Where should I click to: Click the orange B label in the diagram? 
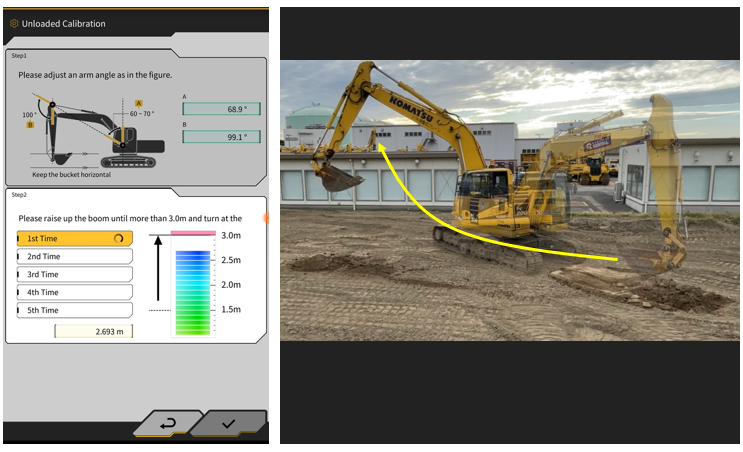tap(30, 125)
